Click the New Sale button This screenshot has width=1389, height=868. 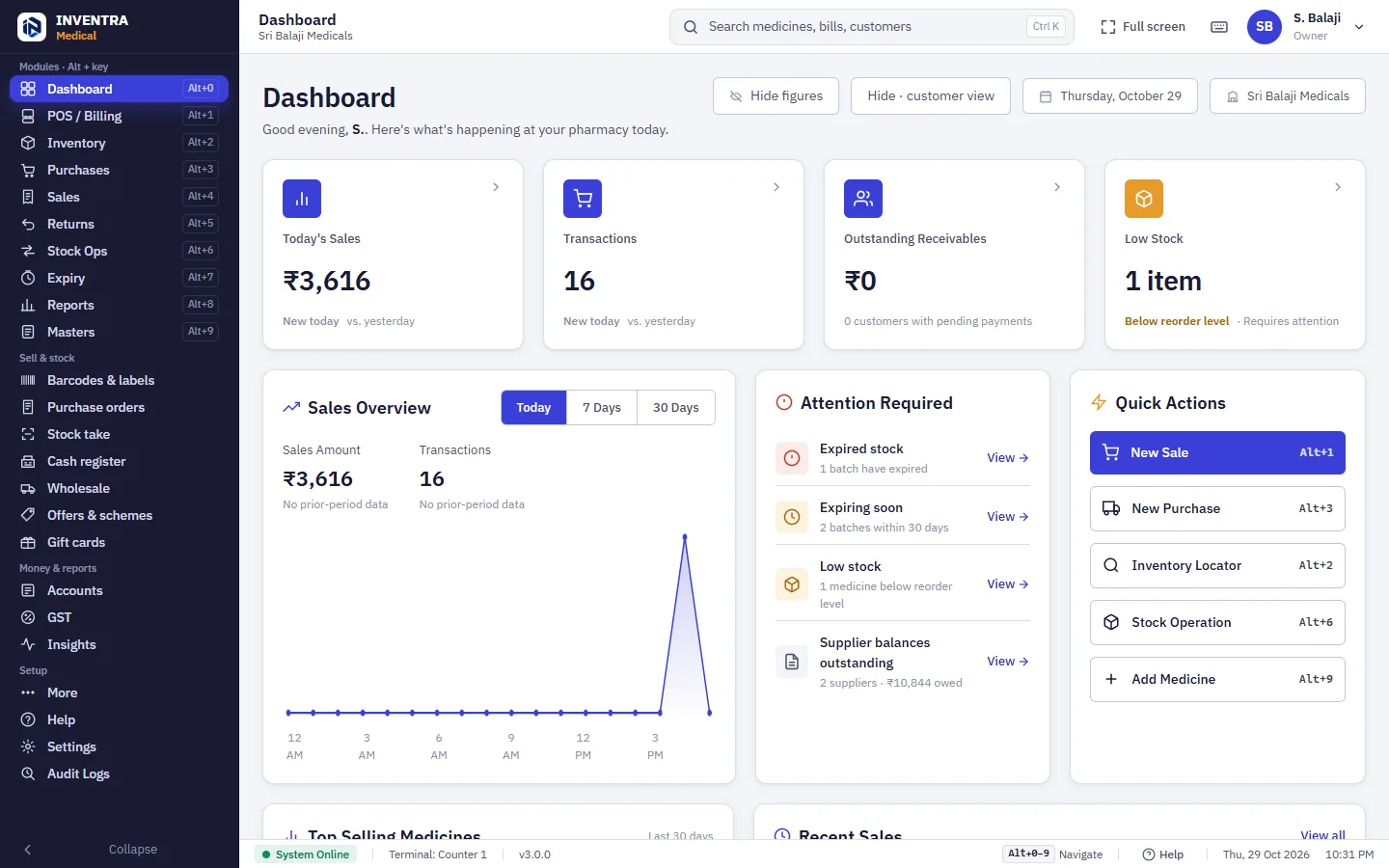(x=1217, y=452)
